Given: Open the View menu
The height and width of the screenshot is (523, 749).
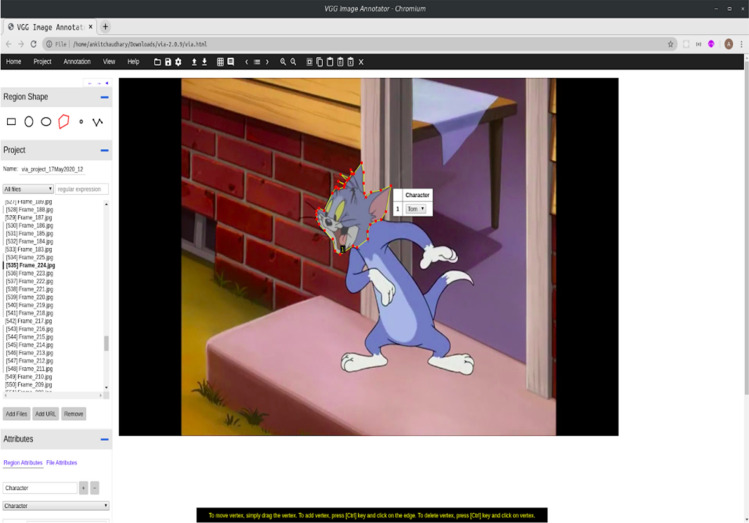Looking at the screenshot, I should click(109, 62).
